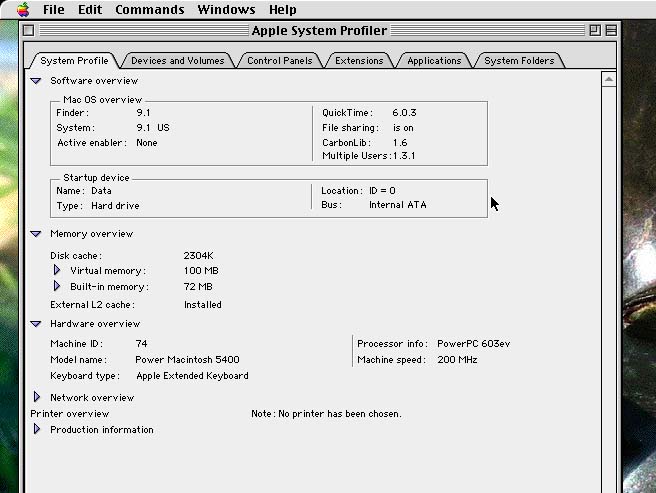Switch to the System Folders tab

(x=519, y=61)
